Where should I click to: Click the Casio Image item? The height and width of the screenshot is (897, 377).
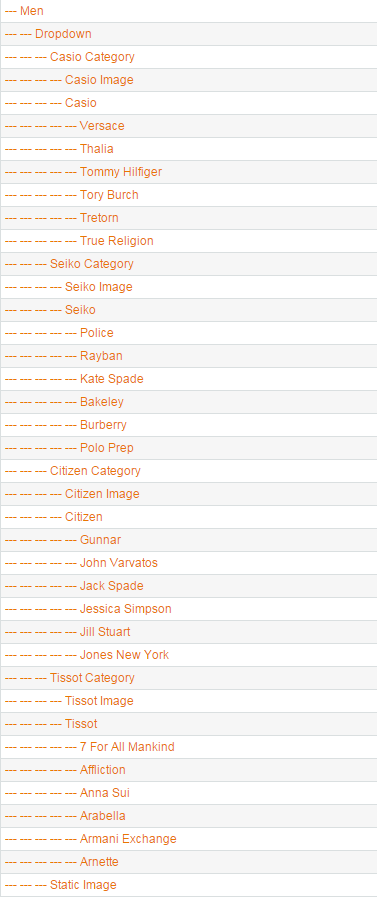coord(99,80)
